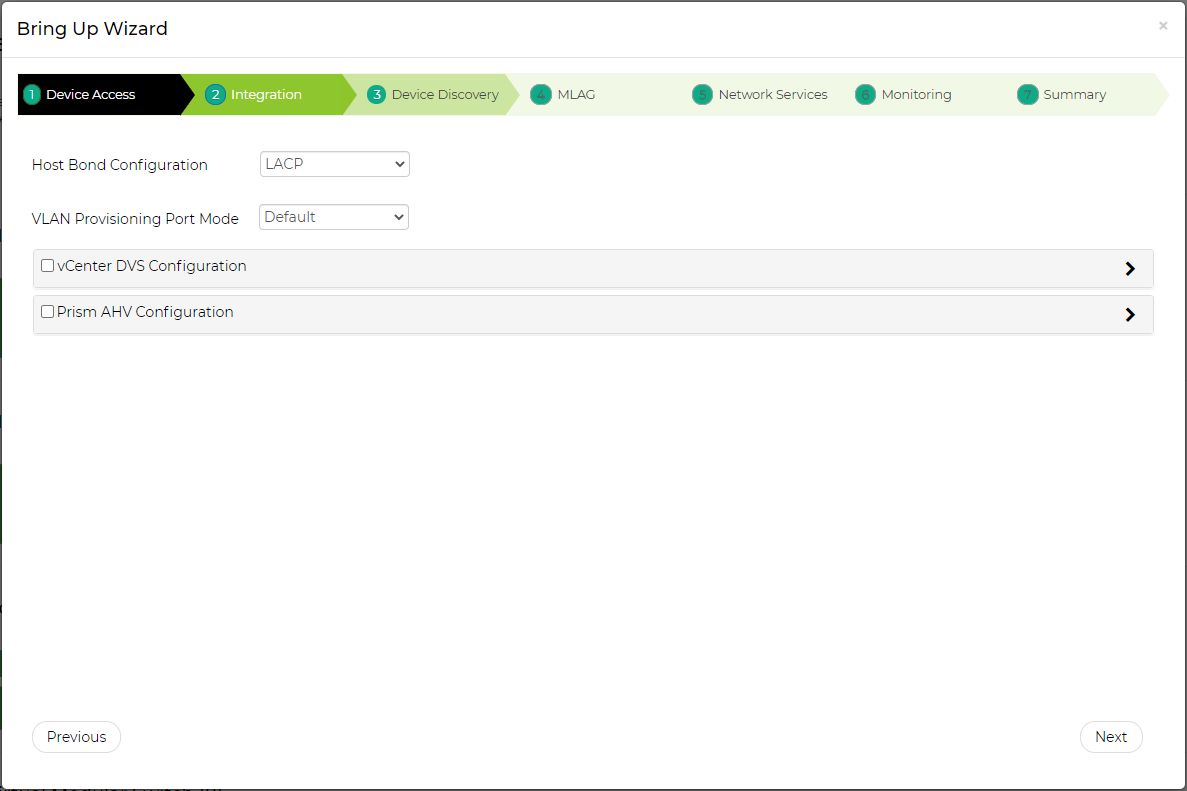Click the step 1 number circle icon
This screenshot has width=1187, height=791.
point(32,95)
